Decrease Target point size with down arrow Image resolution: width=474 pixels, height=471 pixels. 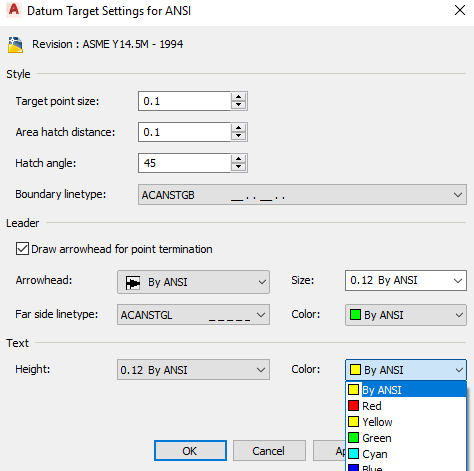pos(238,105)
